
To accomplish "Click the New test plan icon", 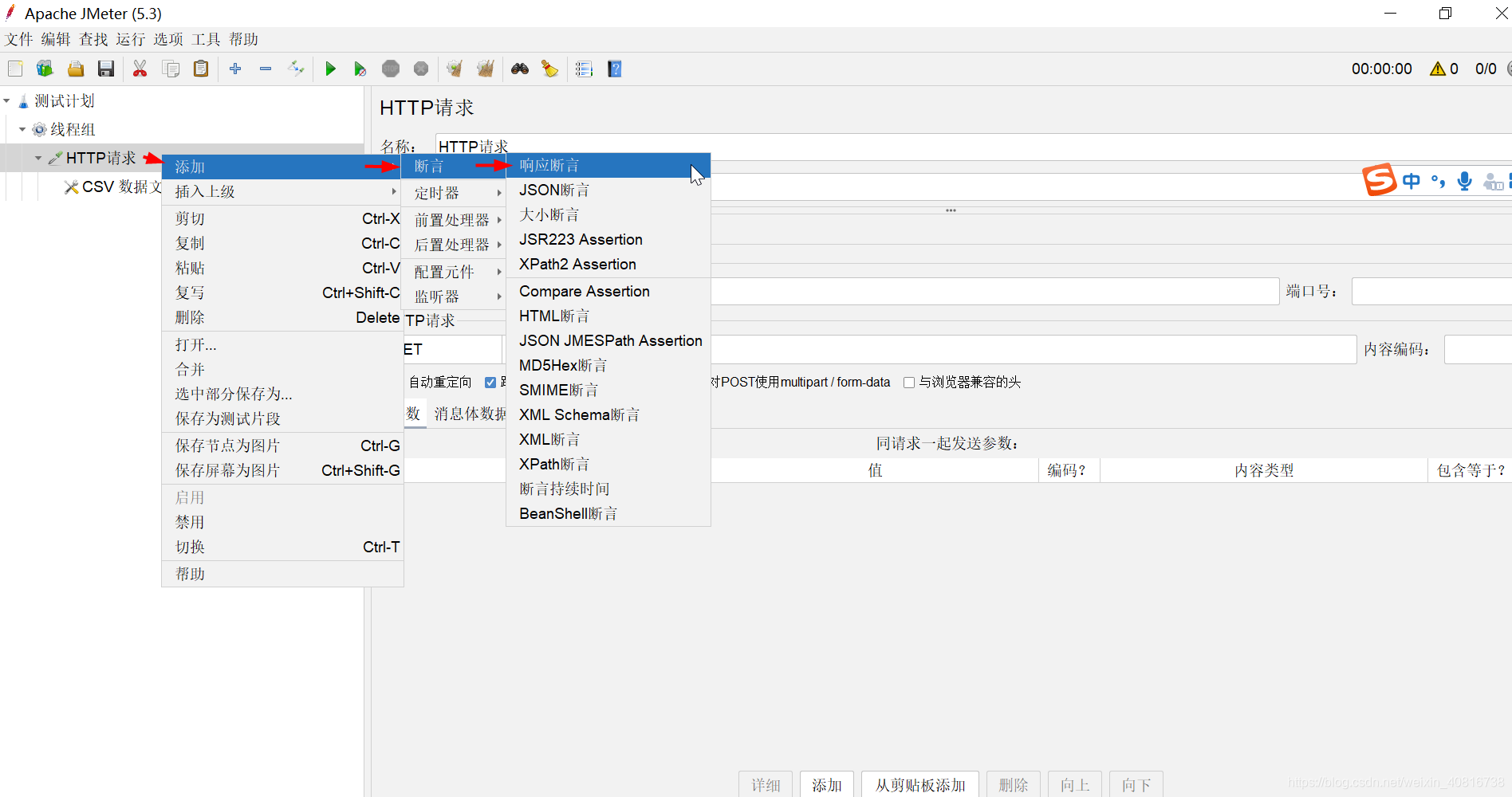I will (15, 69).
